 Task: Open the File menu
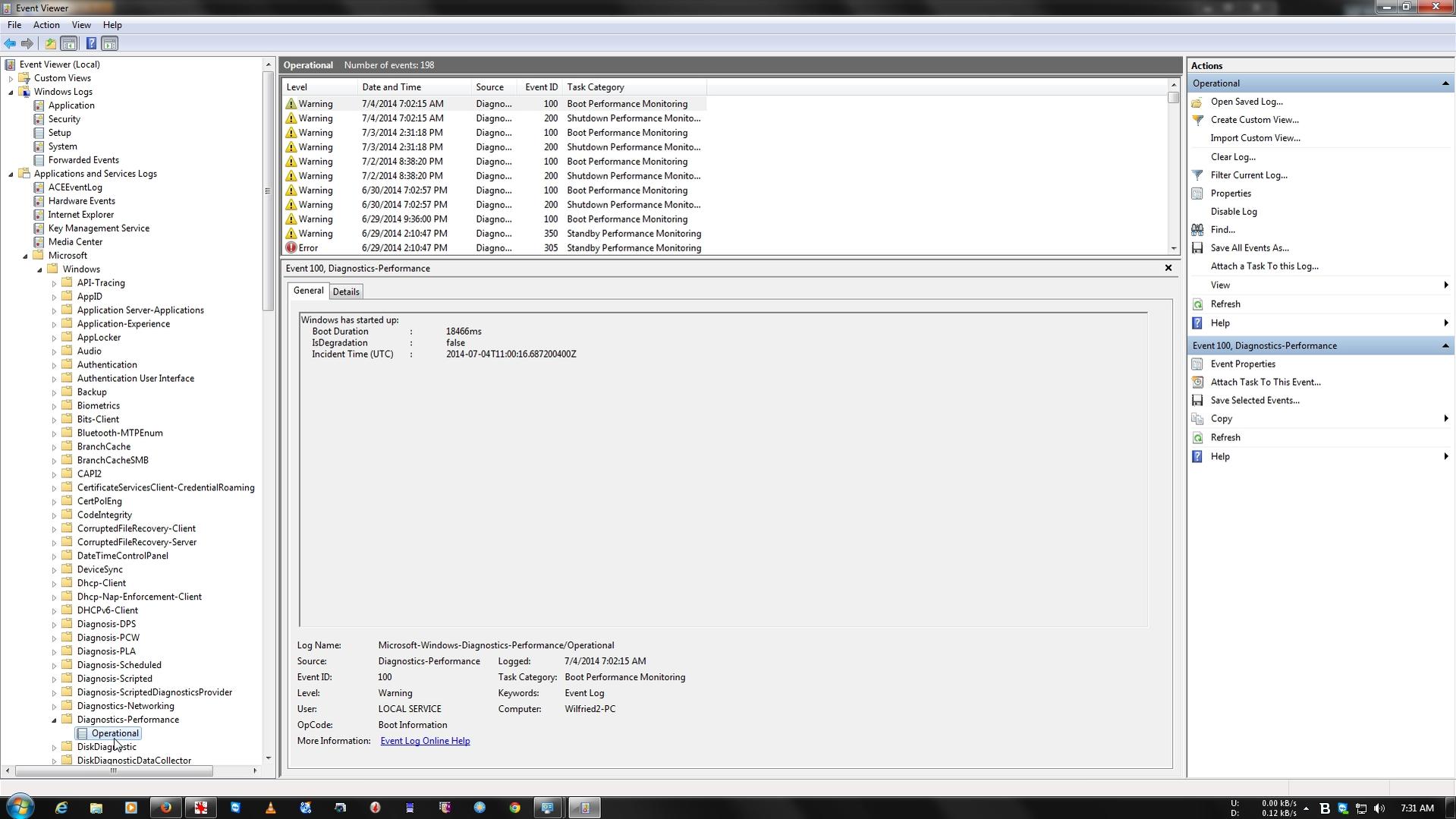click(14, 25)
